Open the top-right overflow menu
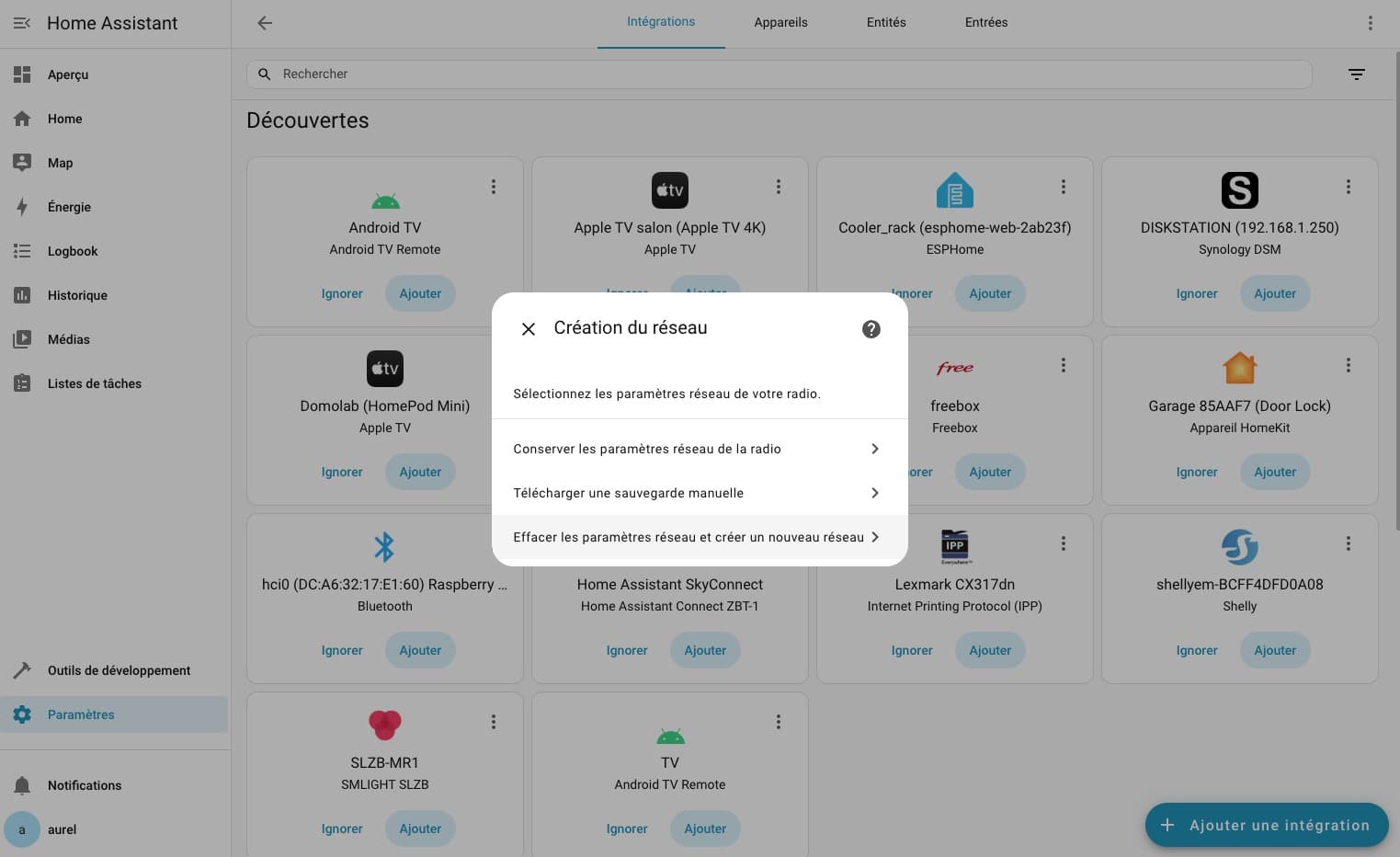 coord(1370,23)
